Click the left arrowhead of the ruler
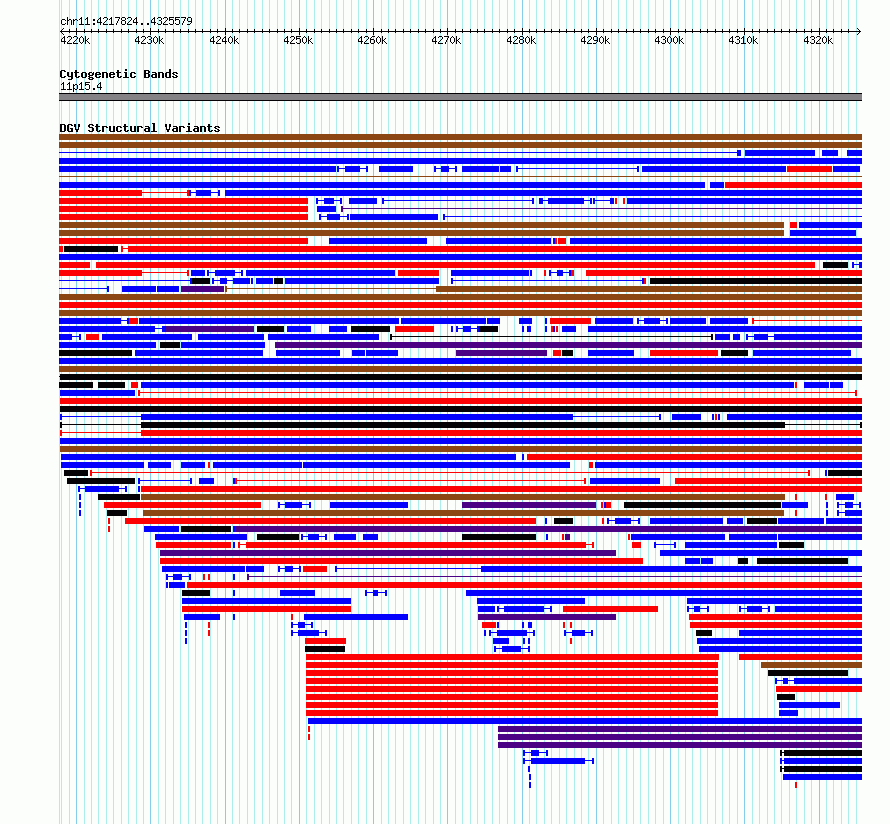 (62, 31)
